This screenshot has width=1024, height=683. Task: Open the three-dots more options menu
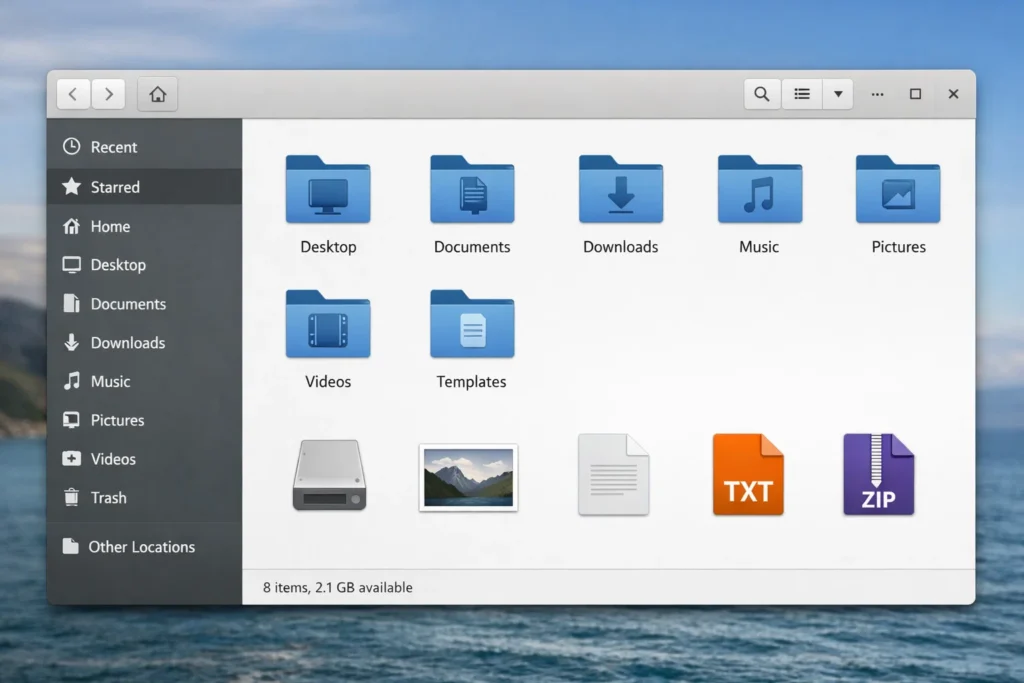tap(877, 94)
